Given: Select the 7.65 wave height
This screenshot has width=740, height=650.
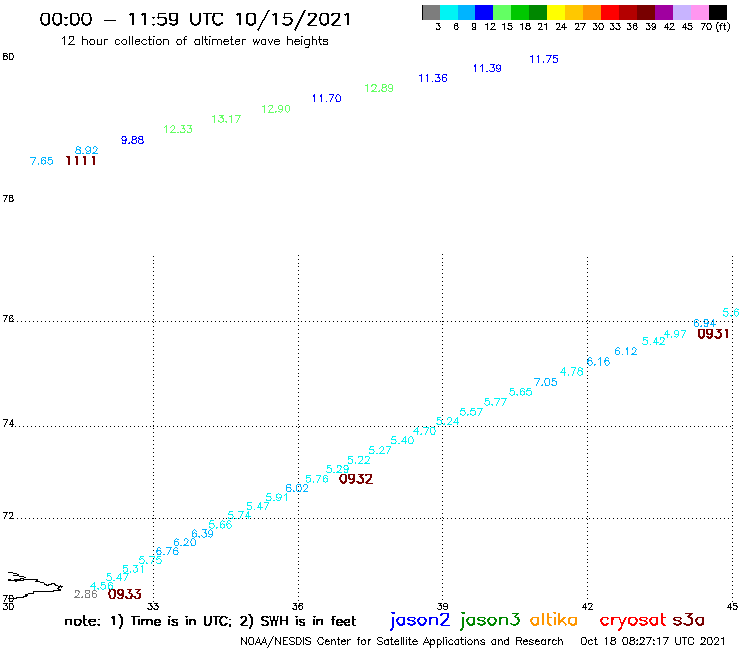Looking at the screenshot, I should tap(42, 161).
